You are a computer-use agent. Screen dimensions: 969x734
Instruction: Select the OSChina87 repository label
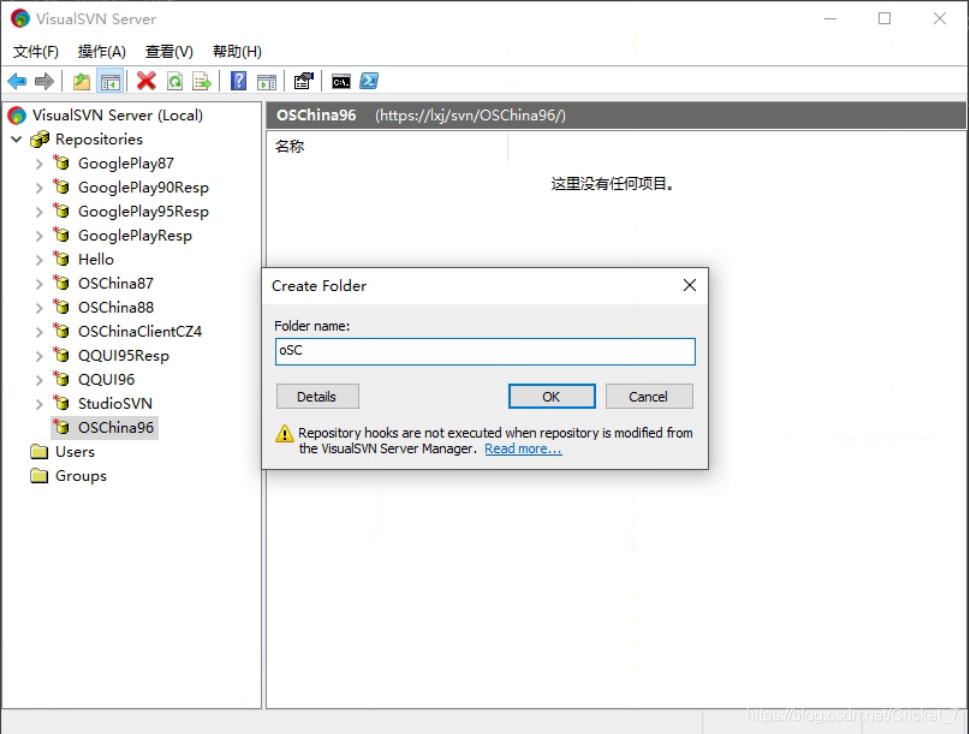click(116, 283)
